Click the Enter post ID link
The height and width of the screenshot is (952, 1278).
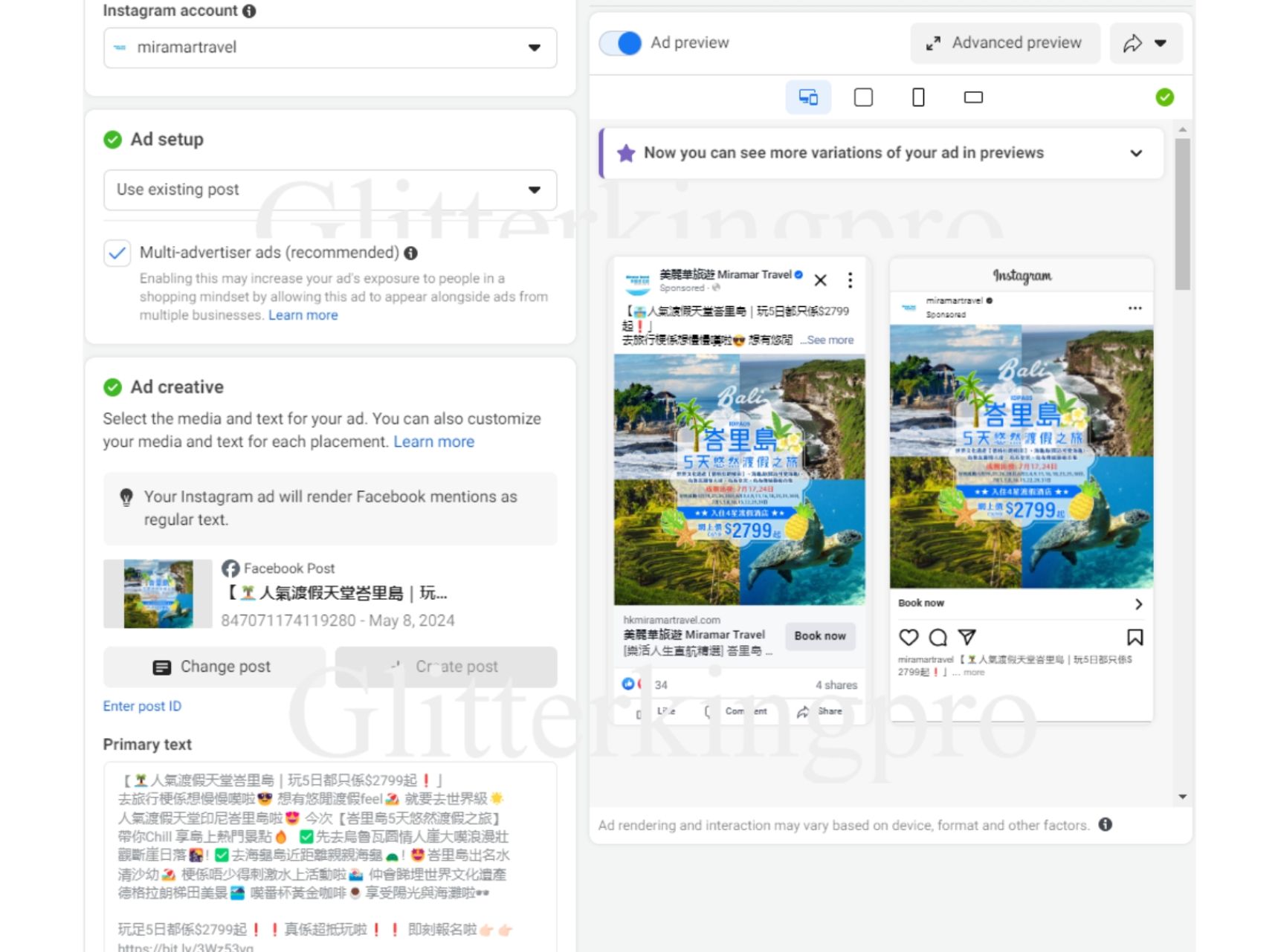tap(142, 706)
